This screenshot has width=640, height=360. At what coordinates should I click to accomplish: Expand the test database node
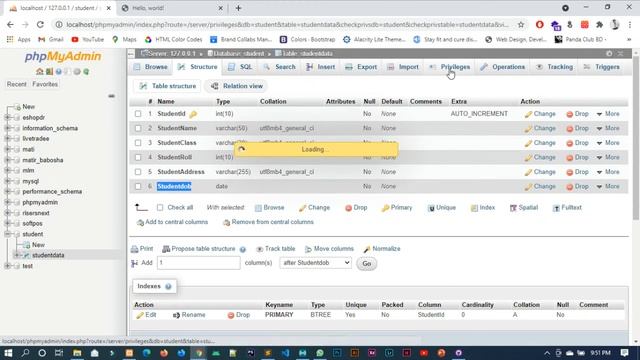[7, 266]
